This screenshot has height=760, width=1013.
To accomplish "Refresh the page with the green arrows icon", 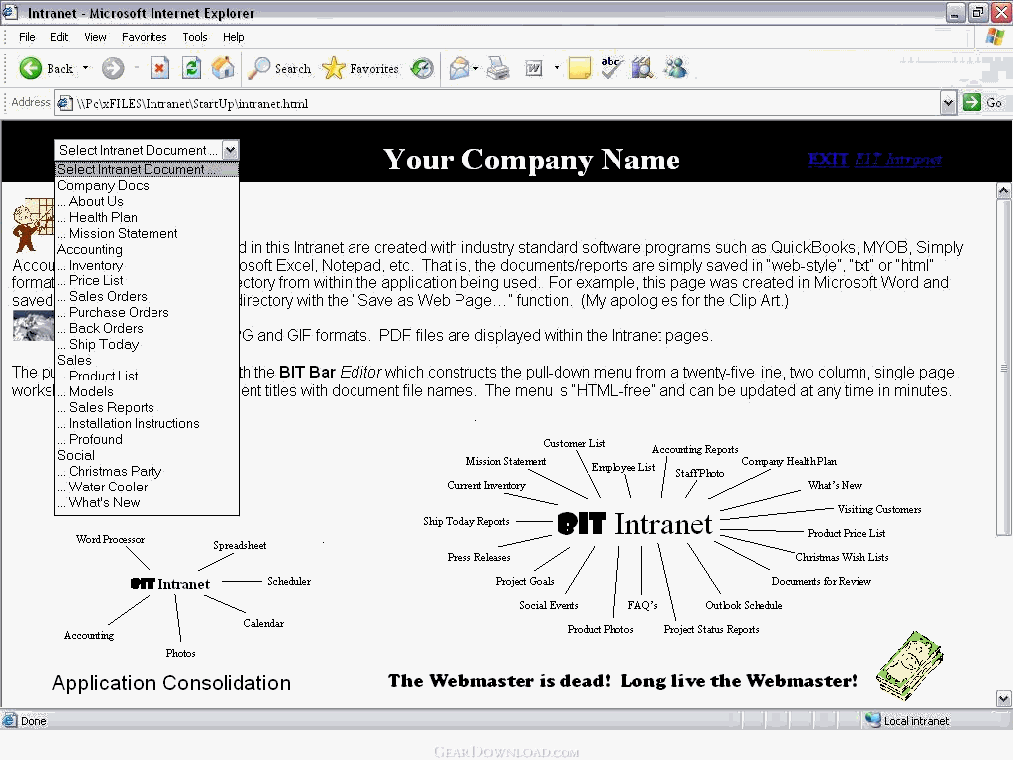I will (191, 68).
